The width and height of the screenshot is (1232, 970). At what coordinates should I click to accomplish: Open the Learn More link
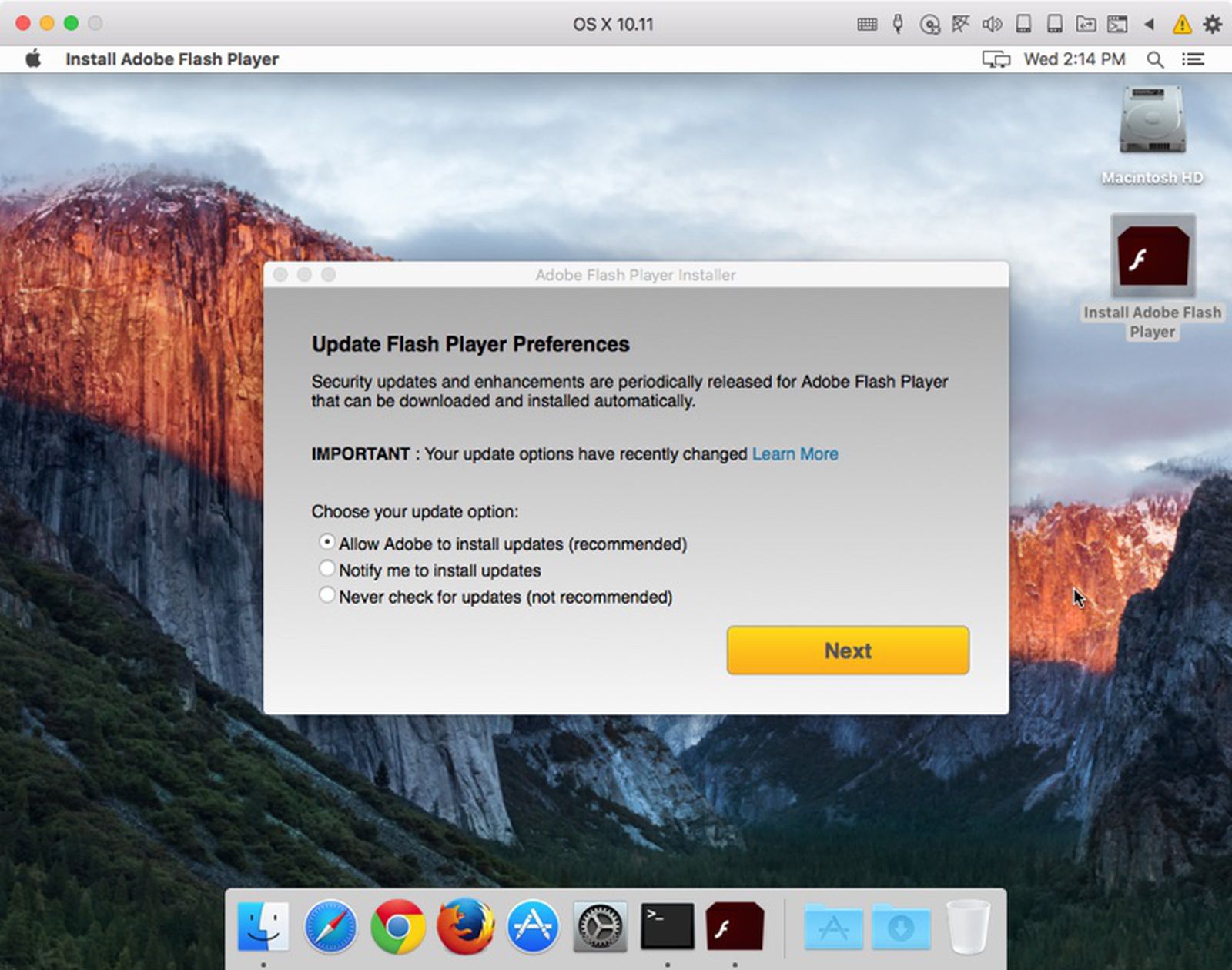click(x=795, y=454)
